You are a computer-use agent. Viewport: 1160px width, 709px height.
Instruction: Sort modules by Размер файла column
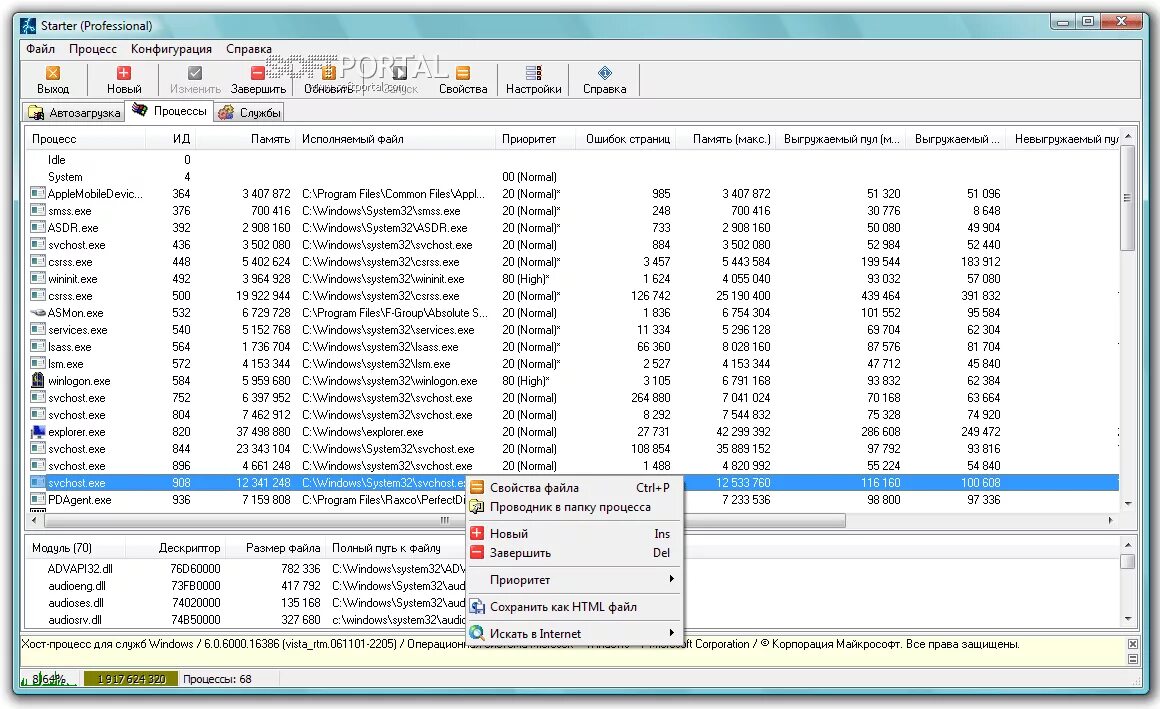(x=275, y=548)
